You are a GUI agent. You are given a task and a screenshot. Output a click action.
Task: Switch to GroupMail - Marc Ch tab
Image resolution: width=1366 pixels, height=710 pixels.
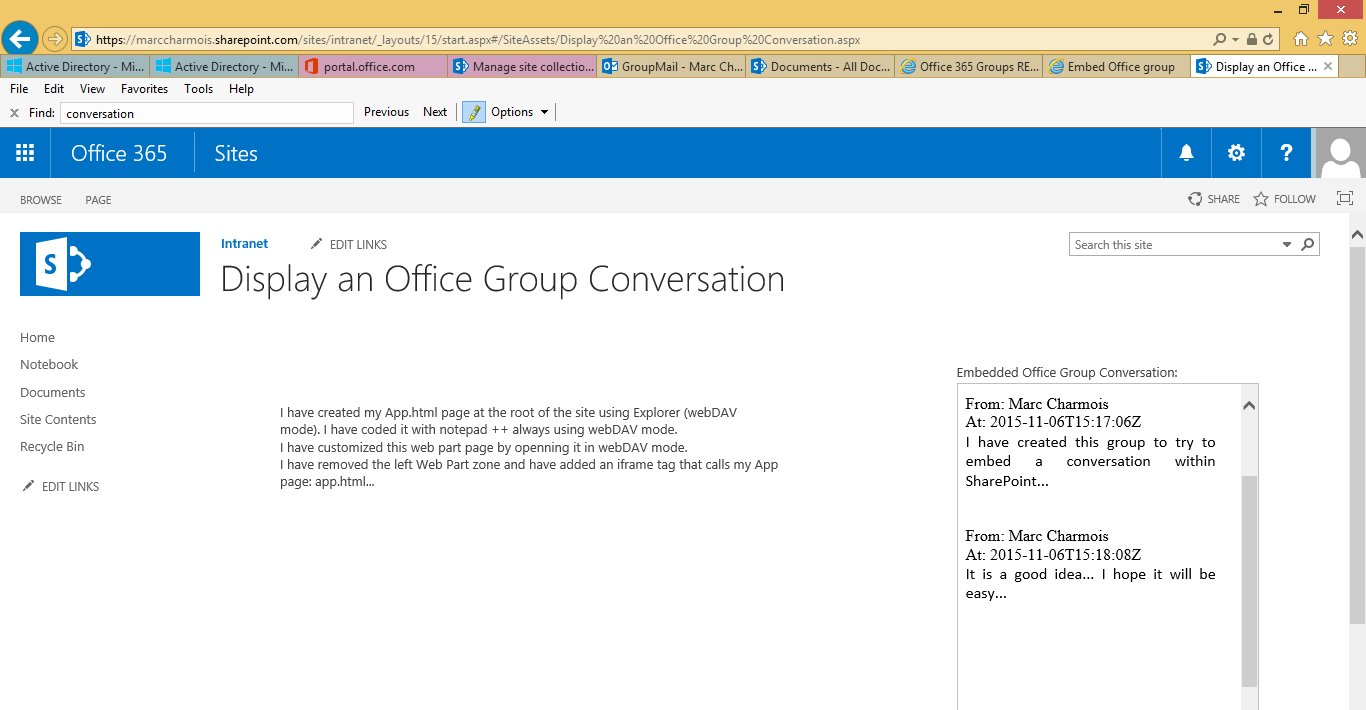[x=671, y=67]
